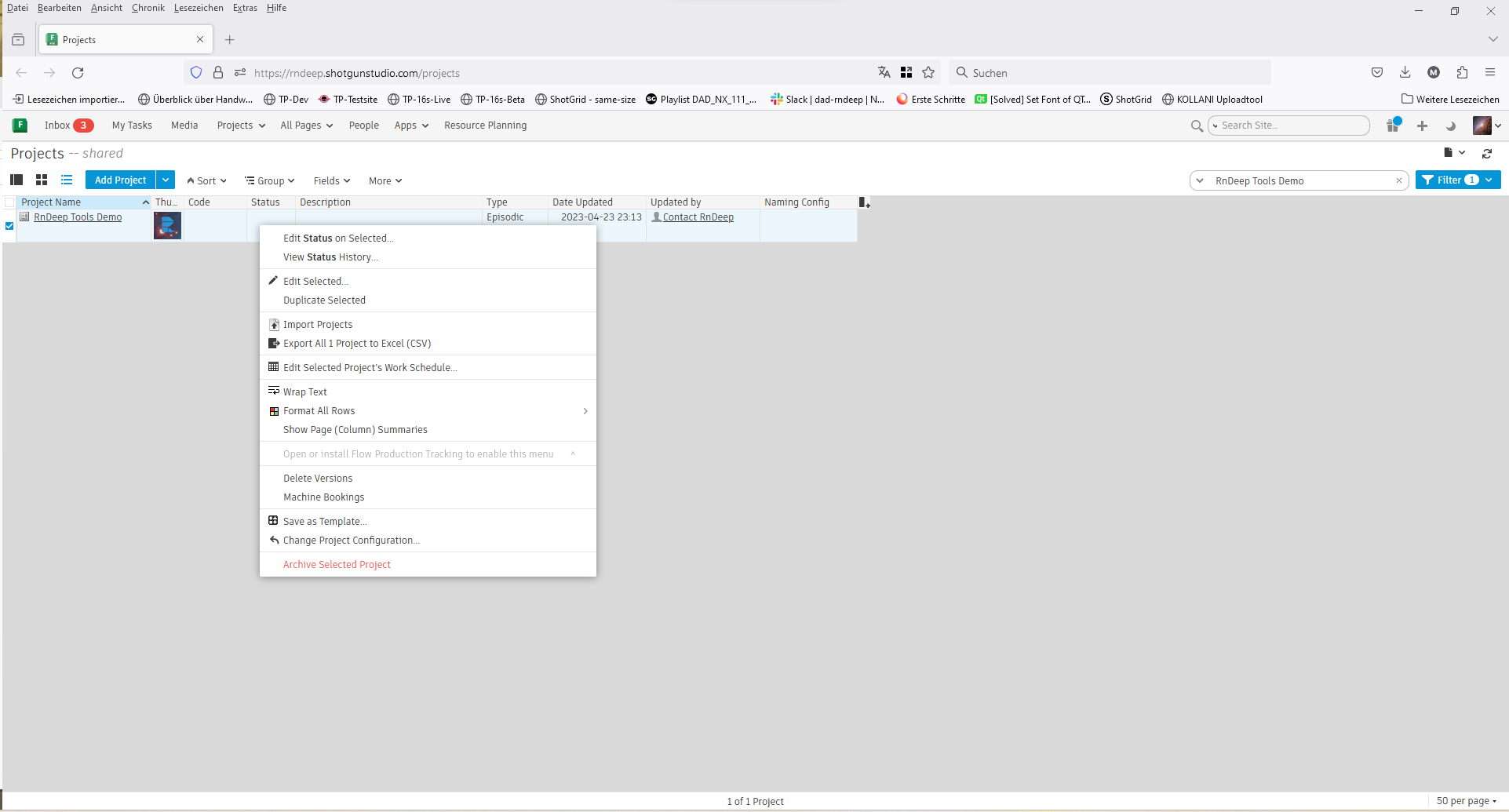Choose Archive Selected Project from context menu
Viewport: 1509px width, 812px height.
coord(337,565)
